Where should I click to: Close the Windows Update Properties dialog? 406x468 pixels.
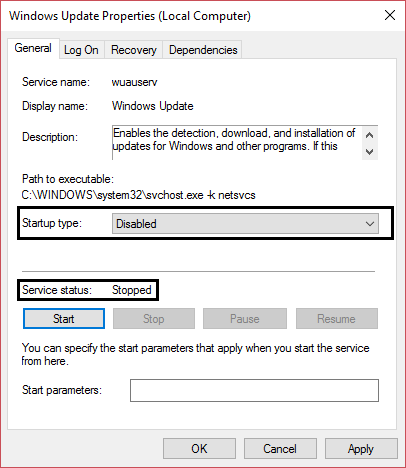tap(390, 15)
